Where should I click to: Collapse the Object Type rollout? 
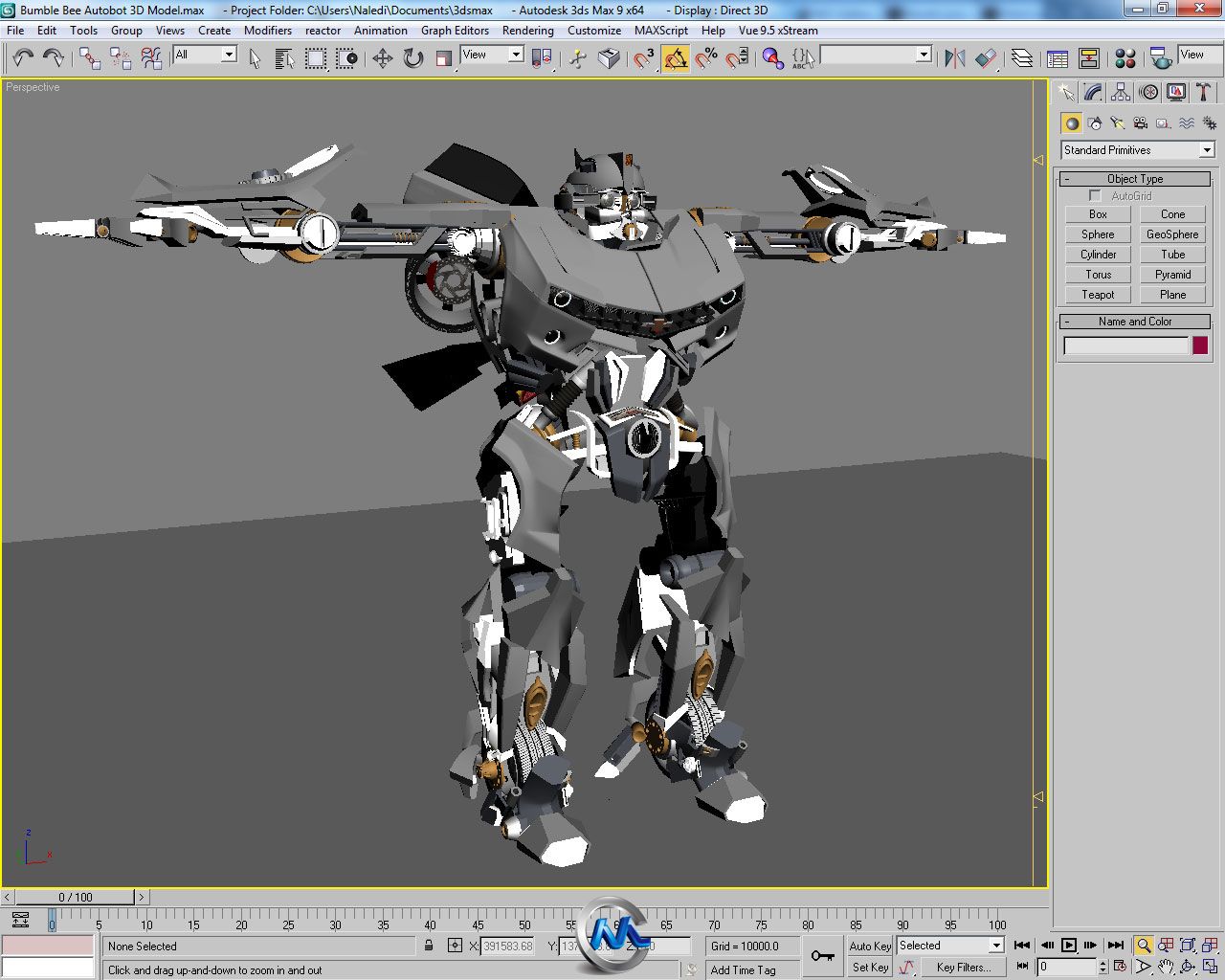(1135, 179)
